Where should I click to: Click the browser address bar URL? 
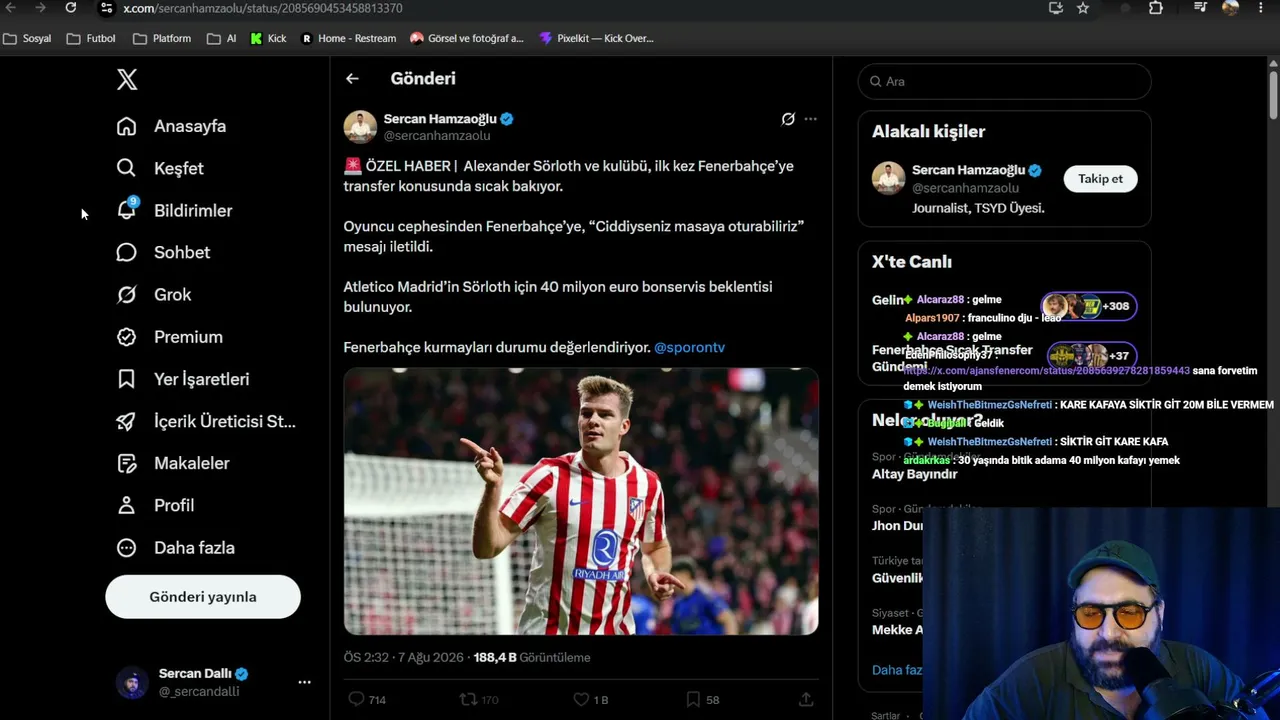pos(263,8)
